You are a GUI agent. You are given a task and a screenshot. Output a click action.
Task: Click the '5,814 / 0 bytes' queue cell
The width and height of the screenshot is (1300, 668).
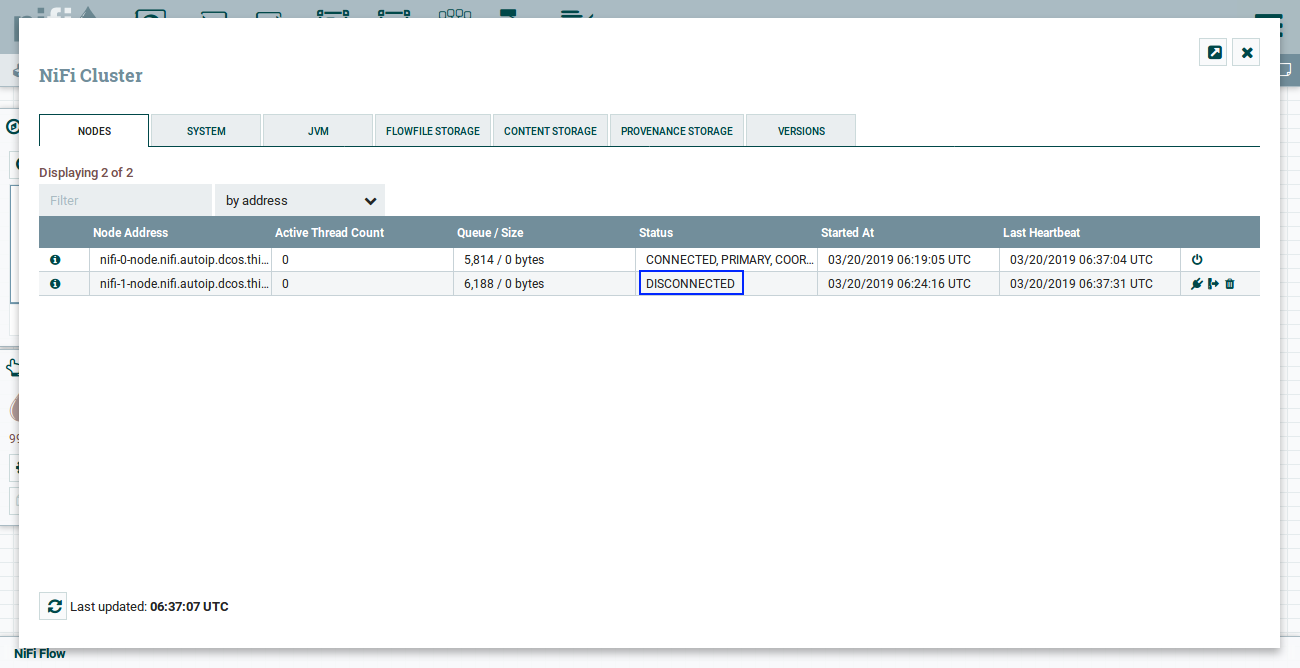[x=544, y=260]
